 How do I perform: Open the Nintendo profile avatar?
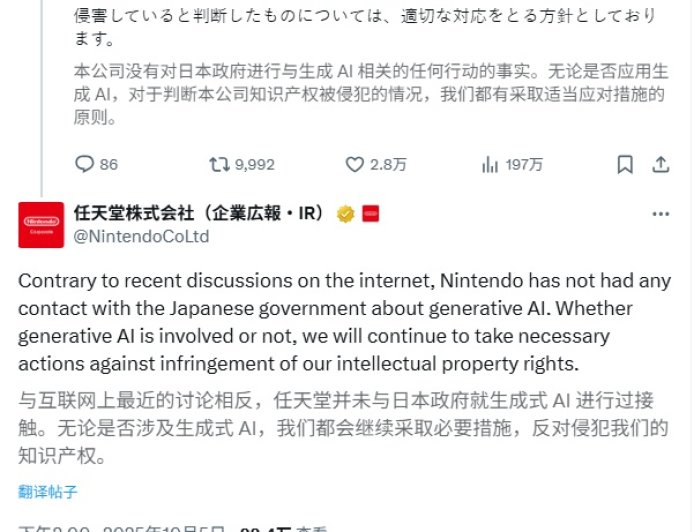(41, 225)
